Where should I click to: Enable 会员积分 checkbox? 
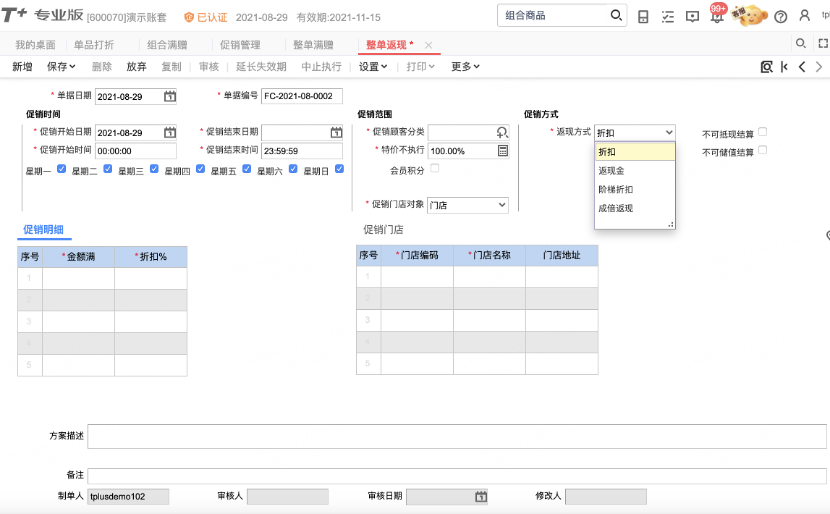(x=435, y=168)
